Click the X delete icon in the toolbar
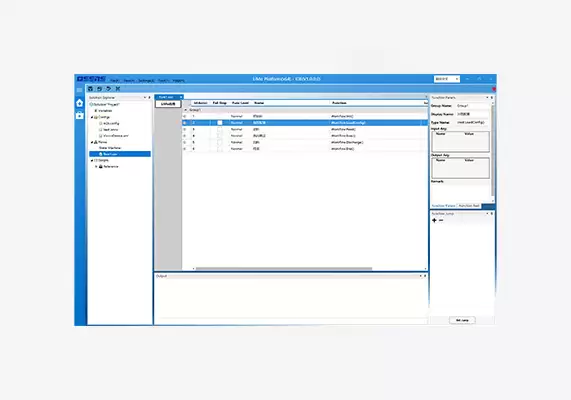 click(118, 89)
